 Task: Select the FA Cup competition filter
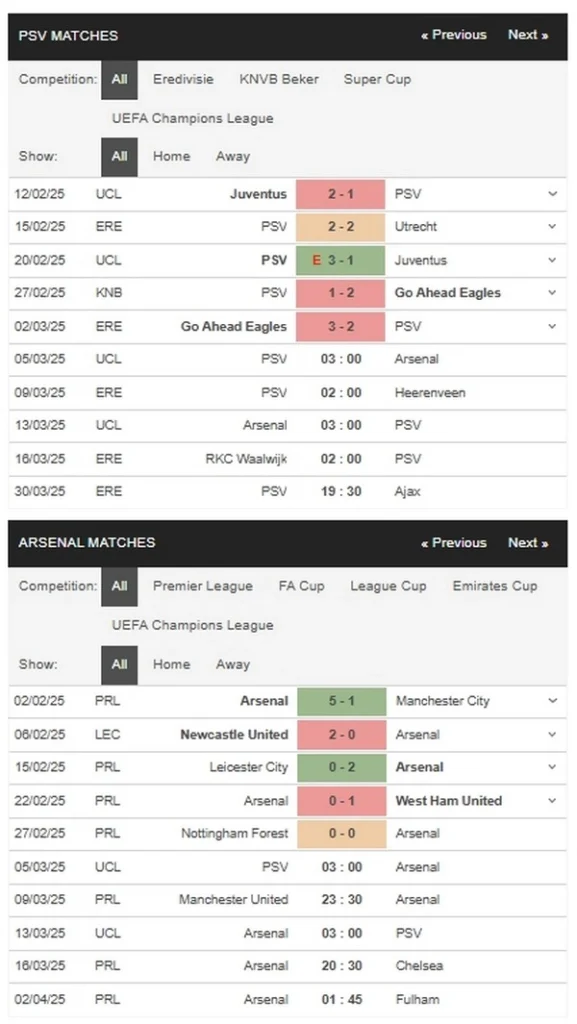(301, 587)
